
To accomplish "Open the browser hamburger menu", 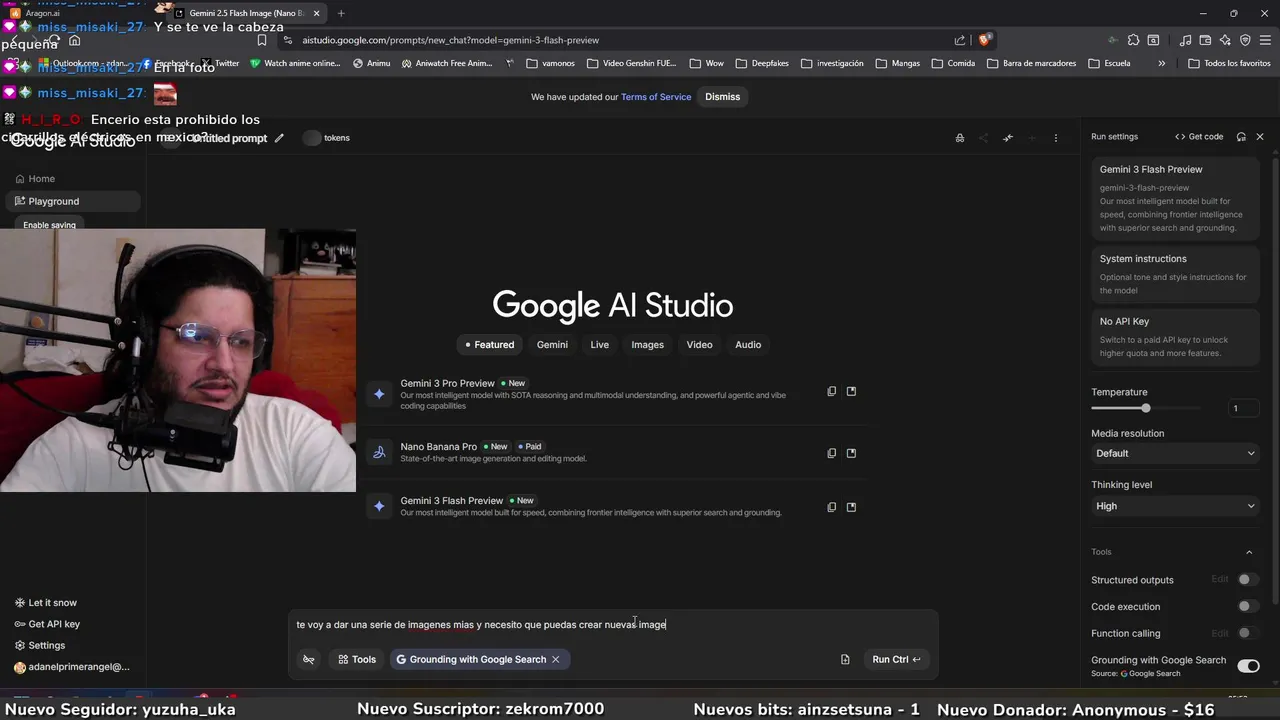I will [1264, 40].
